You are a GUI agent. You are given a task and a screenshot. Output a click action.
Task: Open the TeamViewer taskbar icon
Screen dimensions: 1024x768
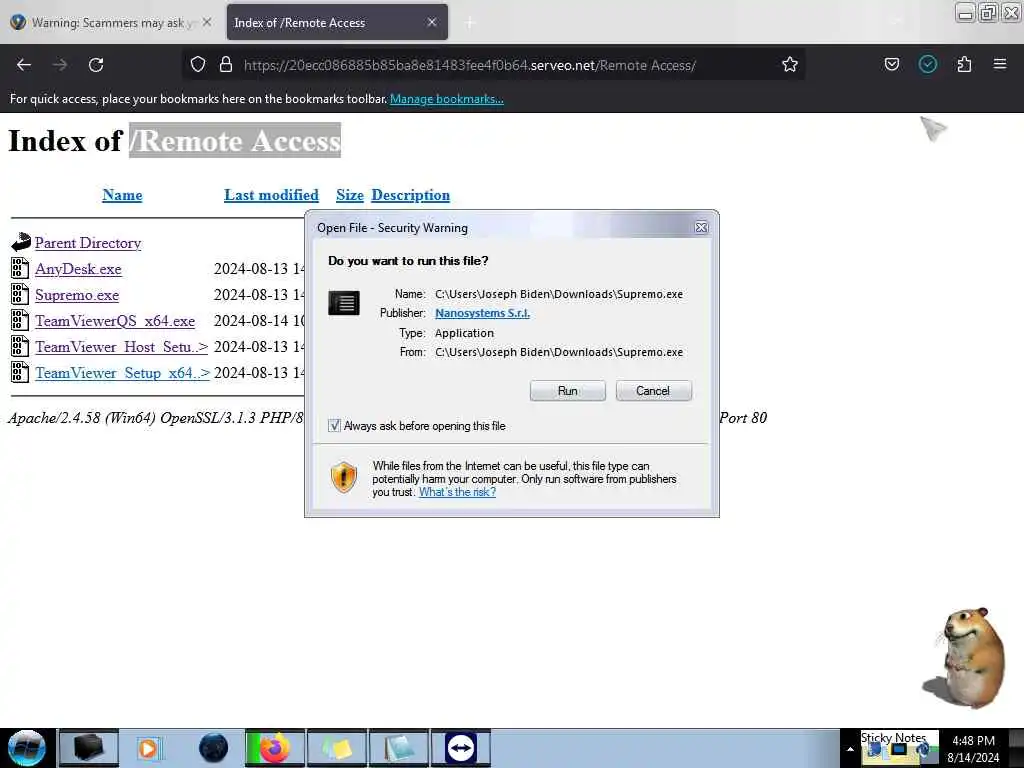(460, 748)
